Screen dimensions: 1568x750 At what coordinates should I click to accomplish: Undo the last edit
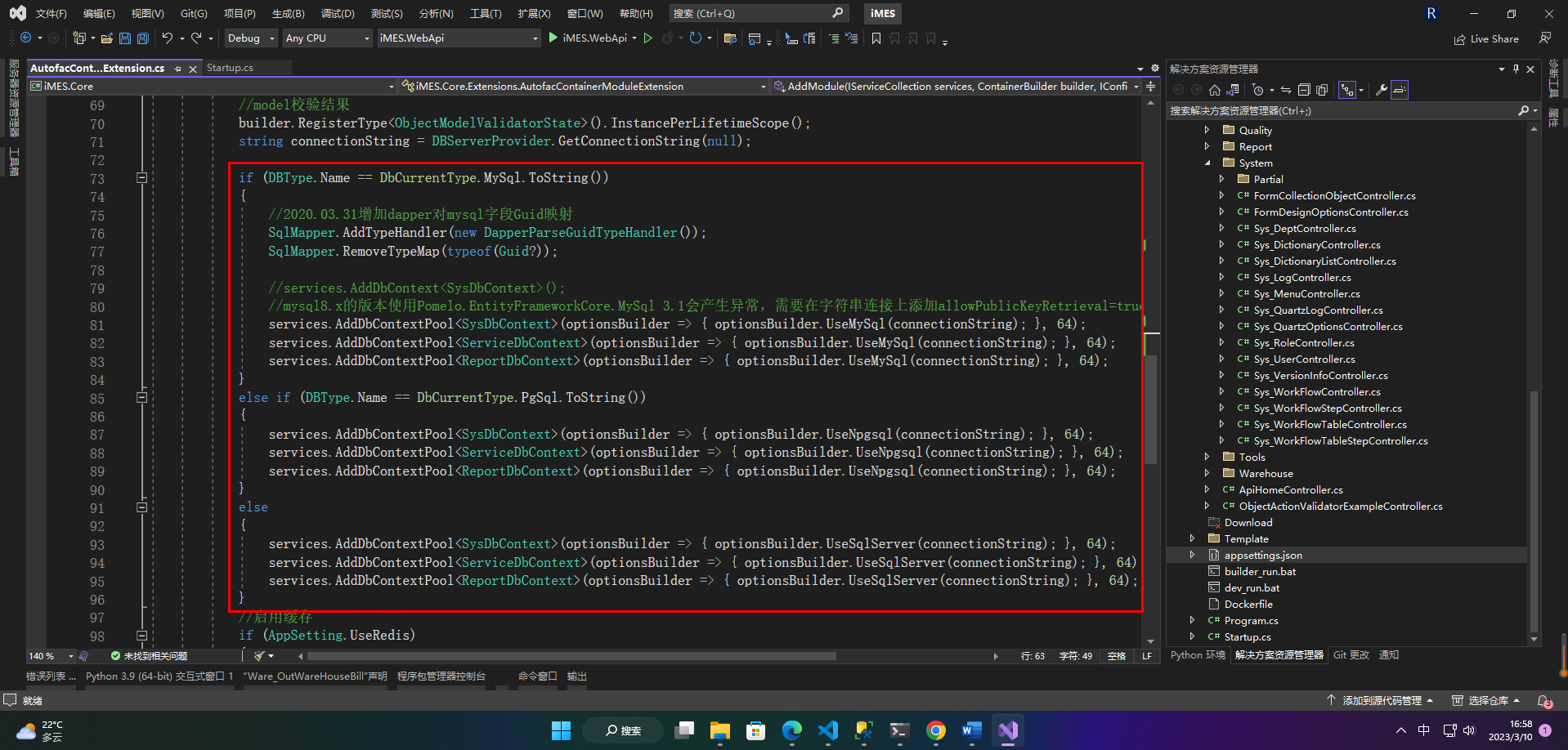point(168,38)
